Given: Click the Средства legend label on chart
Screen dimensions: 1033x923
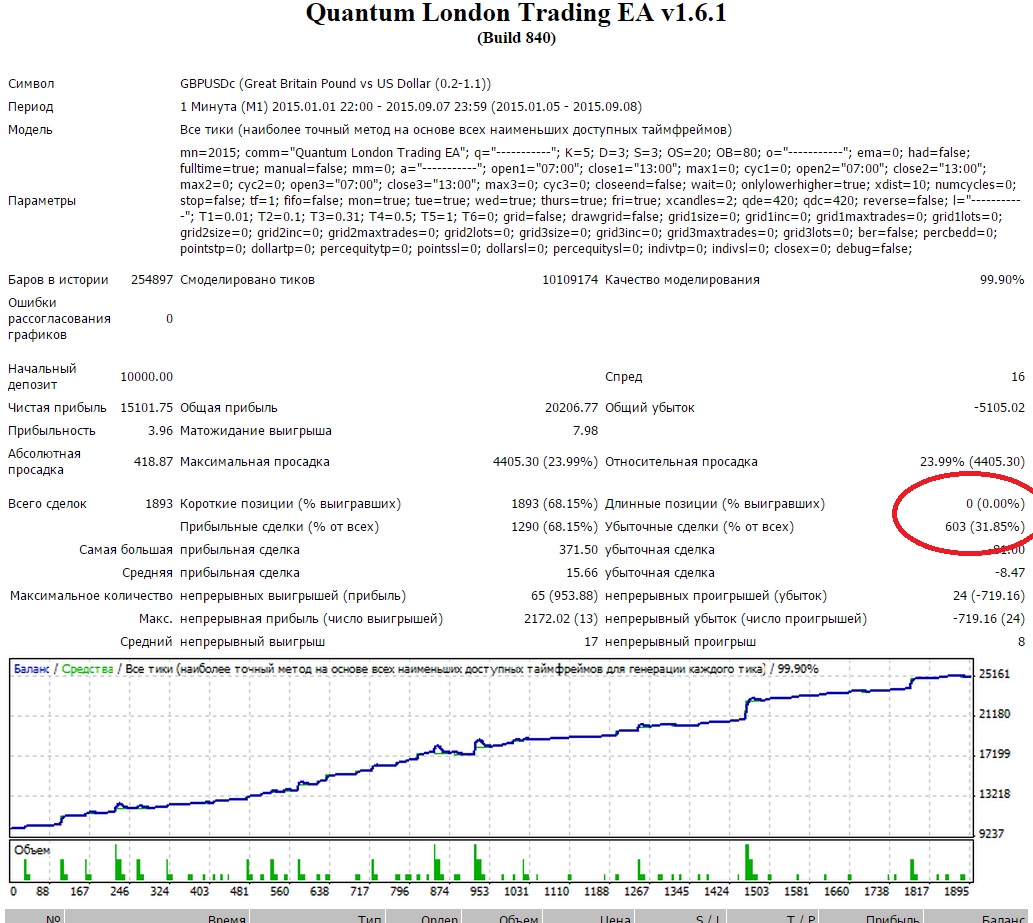Looking at the screenshot, I should [88, 669].
